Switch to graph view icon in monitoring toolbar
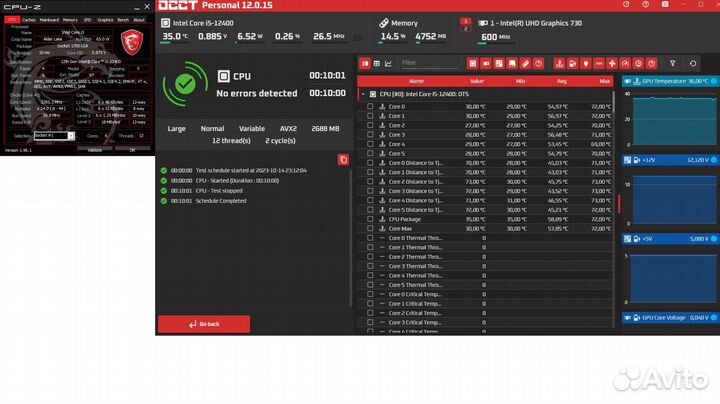Viewport: 720px width, 404px height. tap(388, 63)
